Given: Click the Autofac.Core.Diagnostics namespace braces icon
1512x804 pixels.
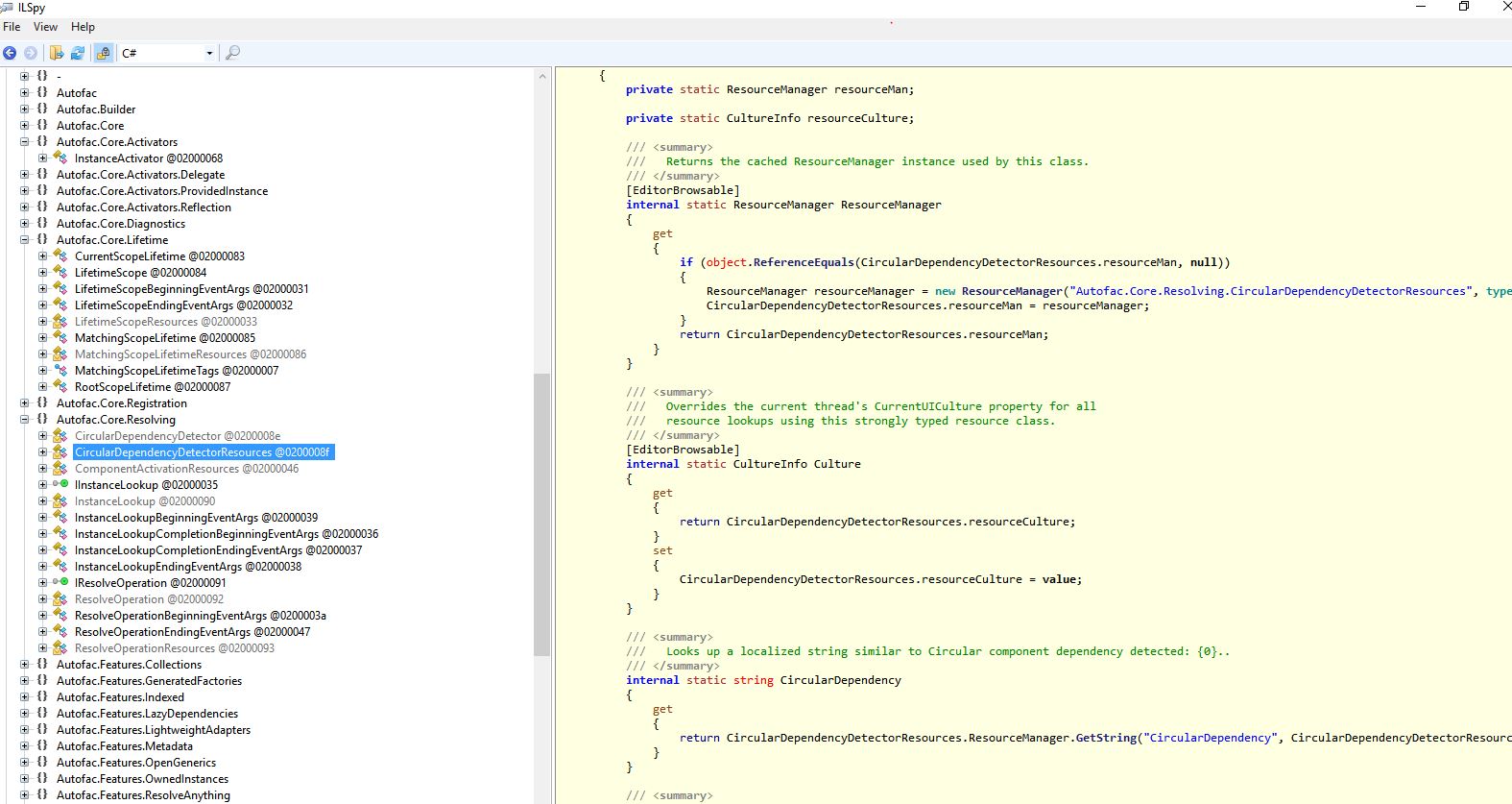Looking at the screenshot, I should click(x=42, y=224).
